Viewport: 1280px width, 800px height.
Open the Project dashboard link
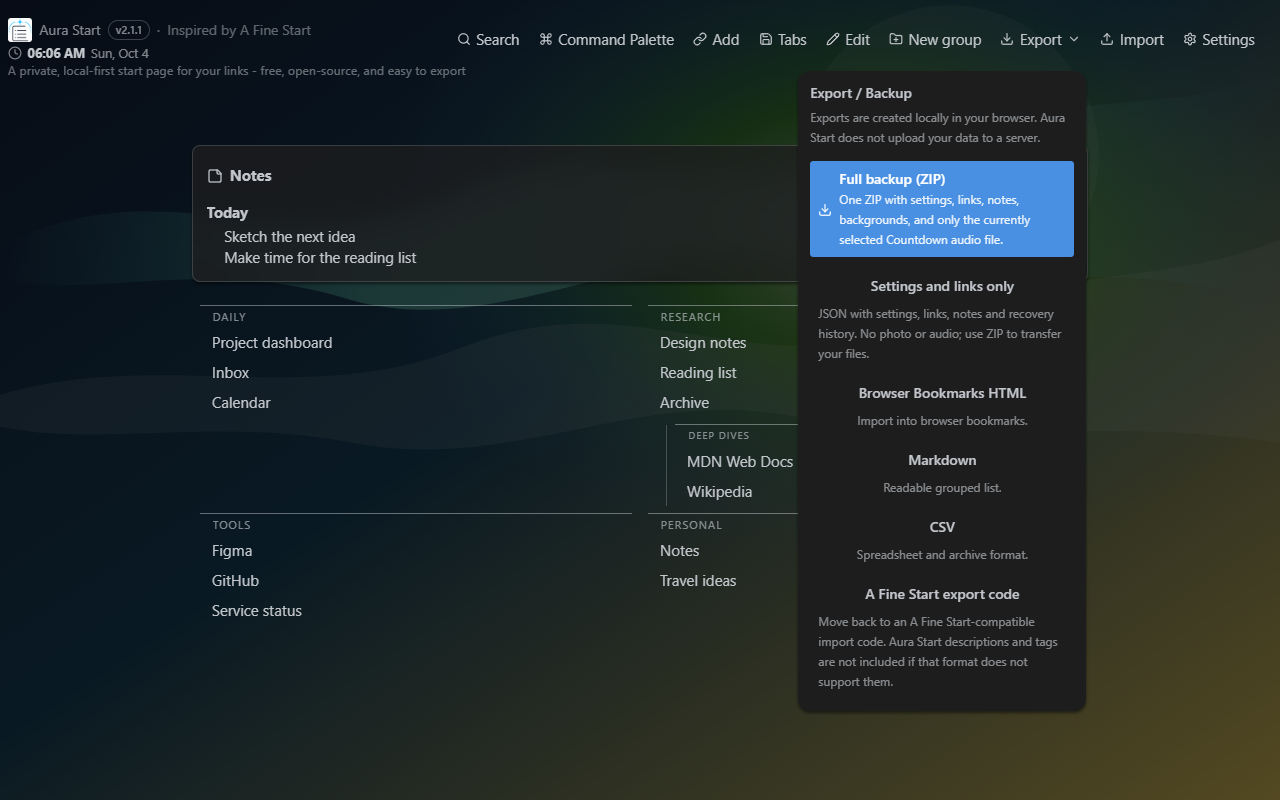[272, 343]
